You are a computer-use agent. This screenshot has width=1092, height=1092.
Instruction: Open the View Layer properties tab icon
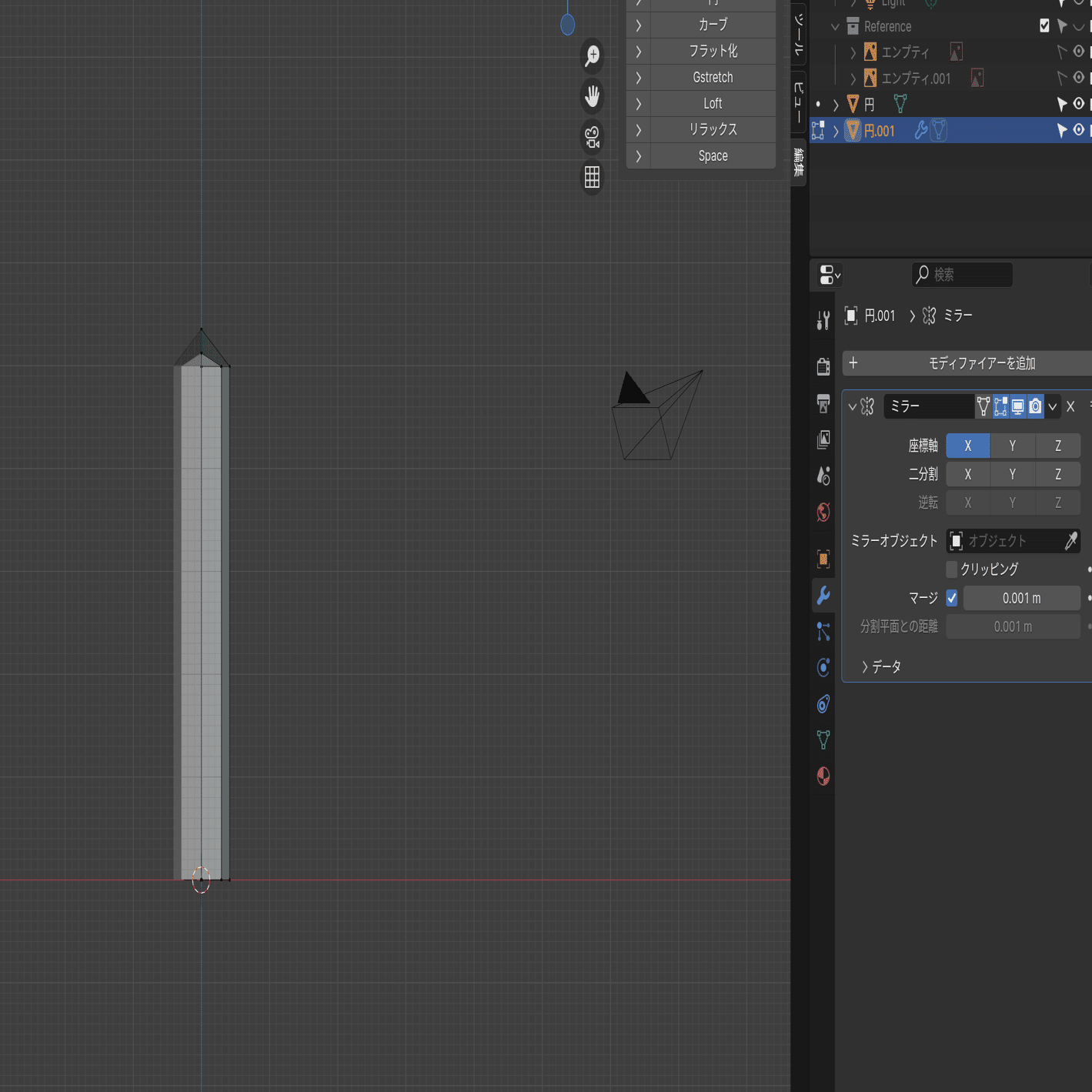pos(823,439)
